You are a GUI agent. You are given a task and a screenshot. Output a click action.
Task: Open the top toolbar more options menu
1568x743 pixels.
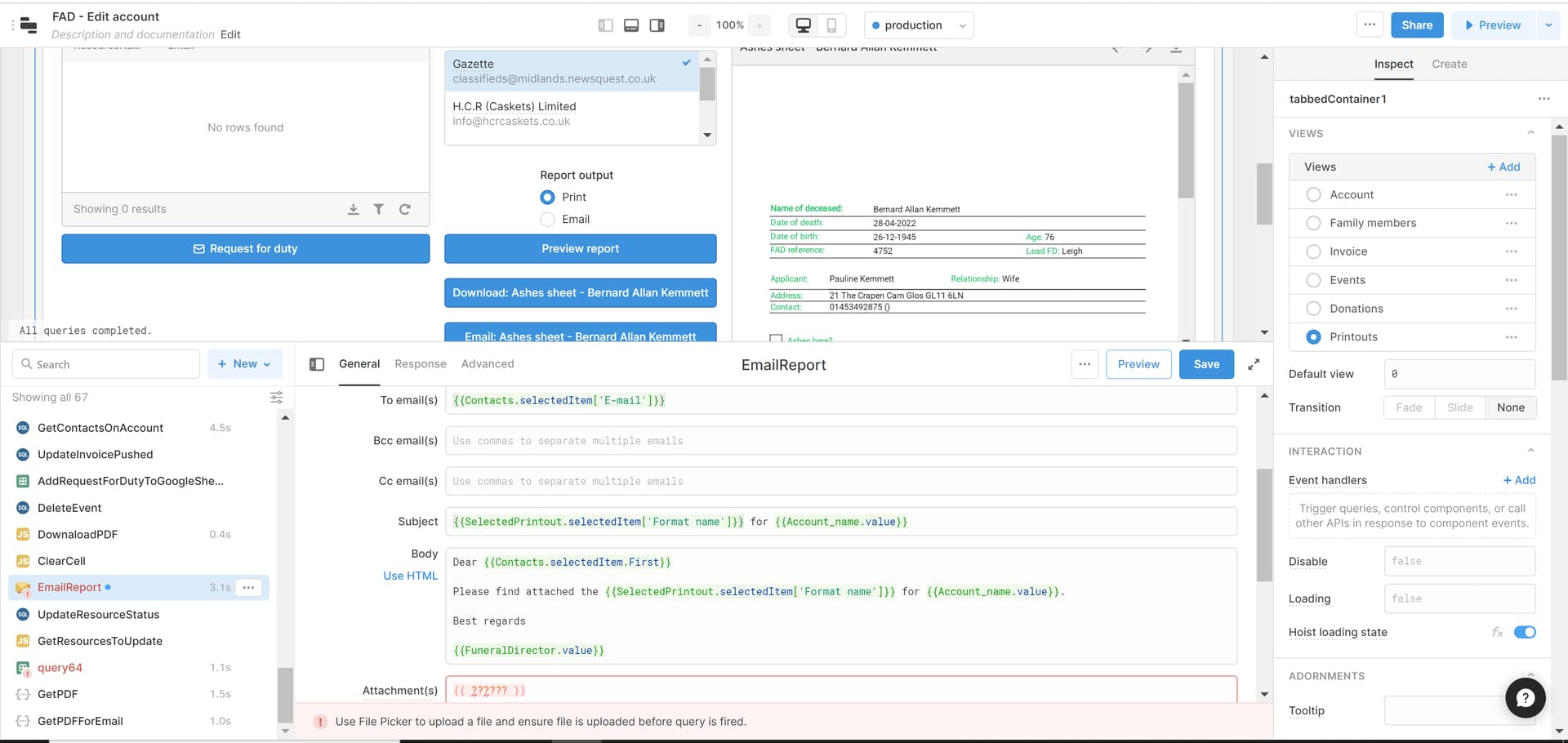[1370, 24]
